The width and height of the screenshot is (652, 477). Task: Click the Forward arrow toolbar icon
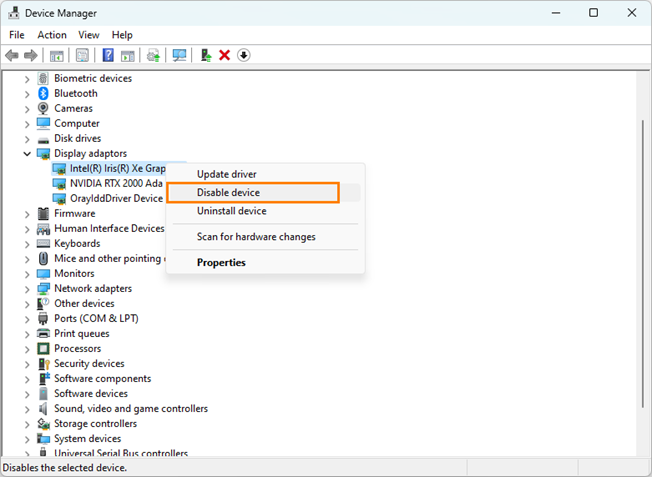31,55
